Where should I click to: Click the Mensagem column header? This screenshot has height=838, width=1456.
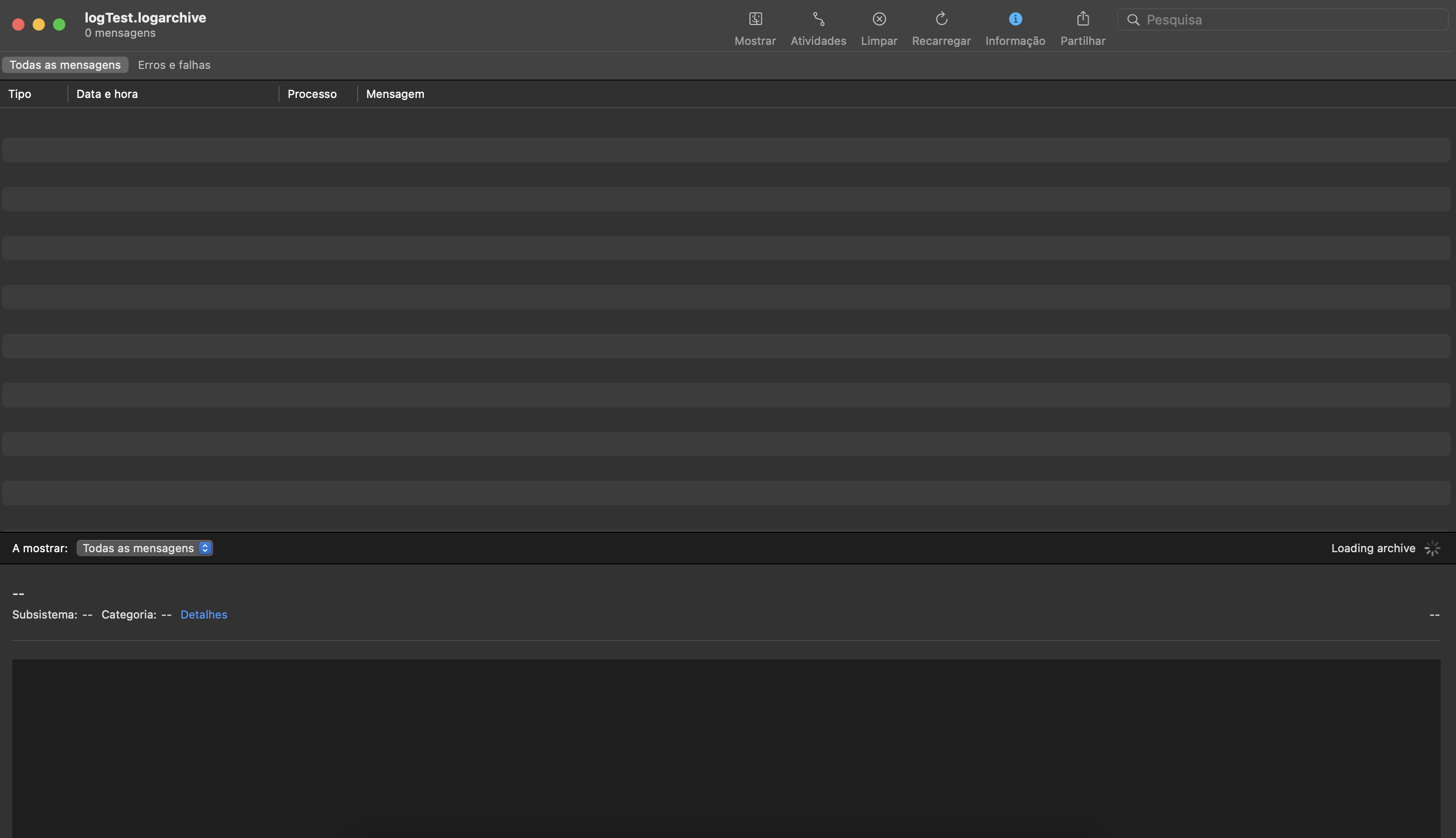click(395, 94)
